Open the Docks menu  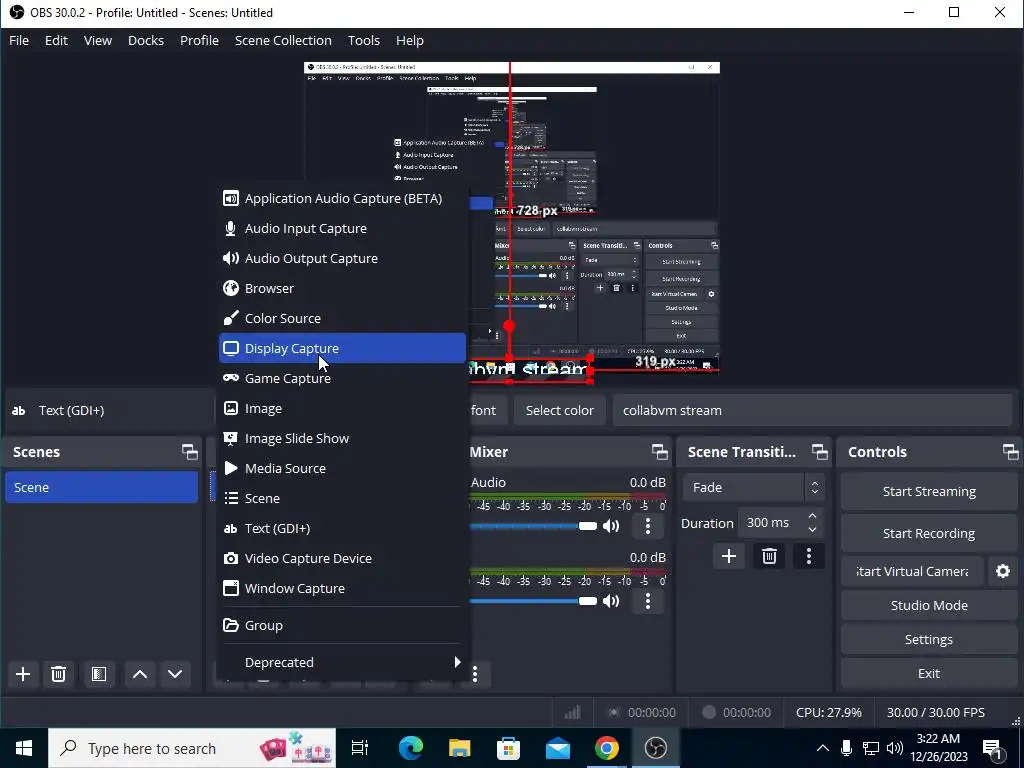tap(146, 40)
